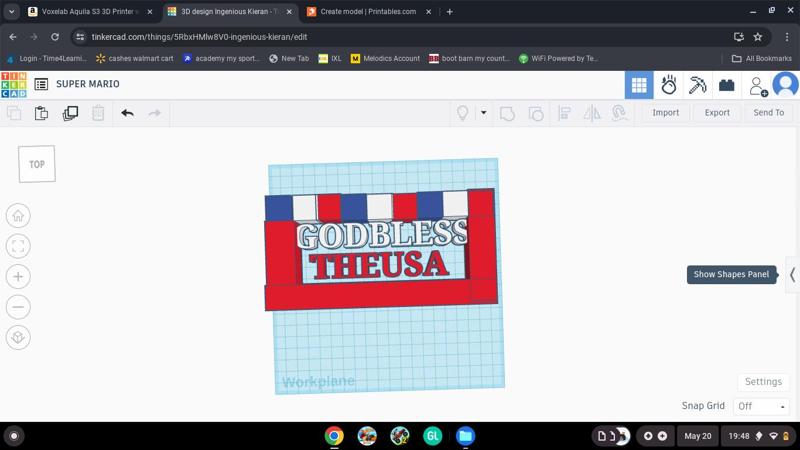This screenshot has height=450, width=800.
Task: Go back in browser history
Action: pos(13,37)
